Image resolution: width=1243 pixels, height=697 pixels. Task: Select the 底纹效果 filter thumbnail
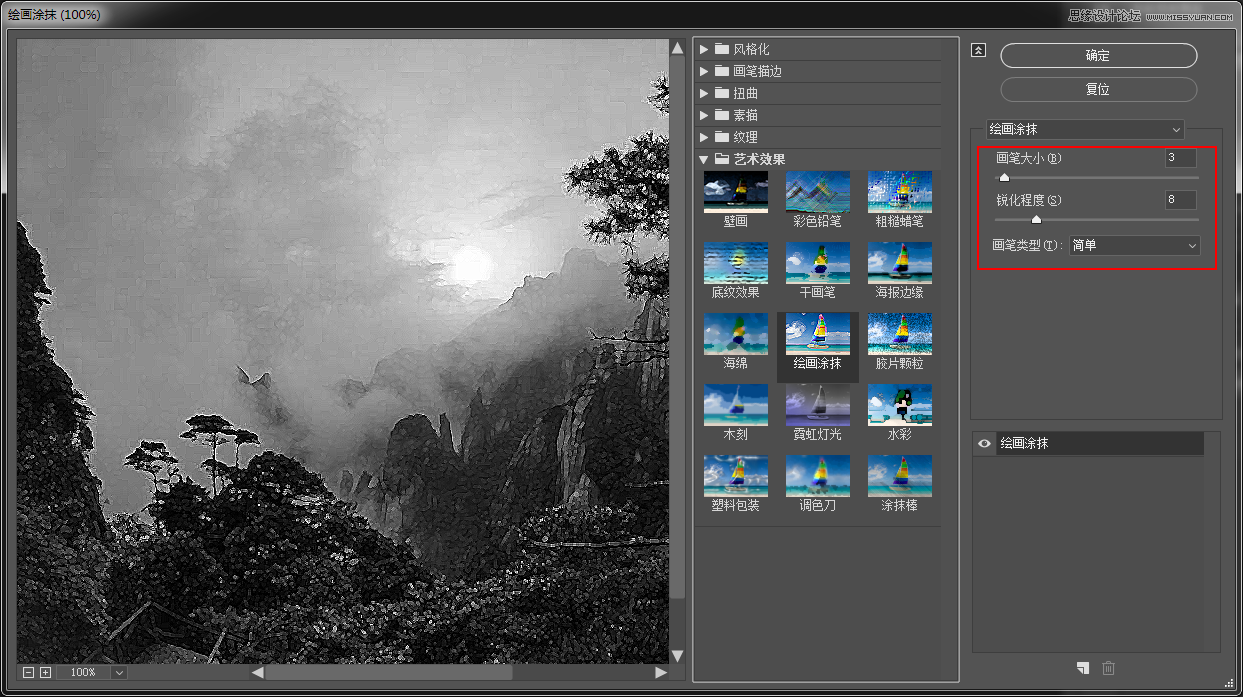click(736, 263)
